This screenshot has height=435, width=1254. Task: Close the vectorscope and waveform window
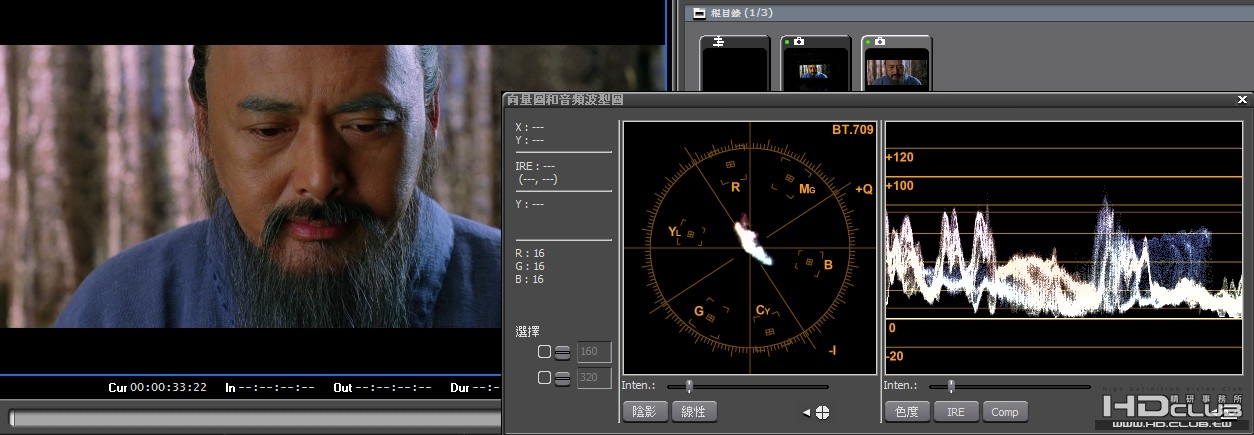coord(1242,100)
